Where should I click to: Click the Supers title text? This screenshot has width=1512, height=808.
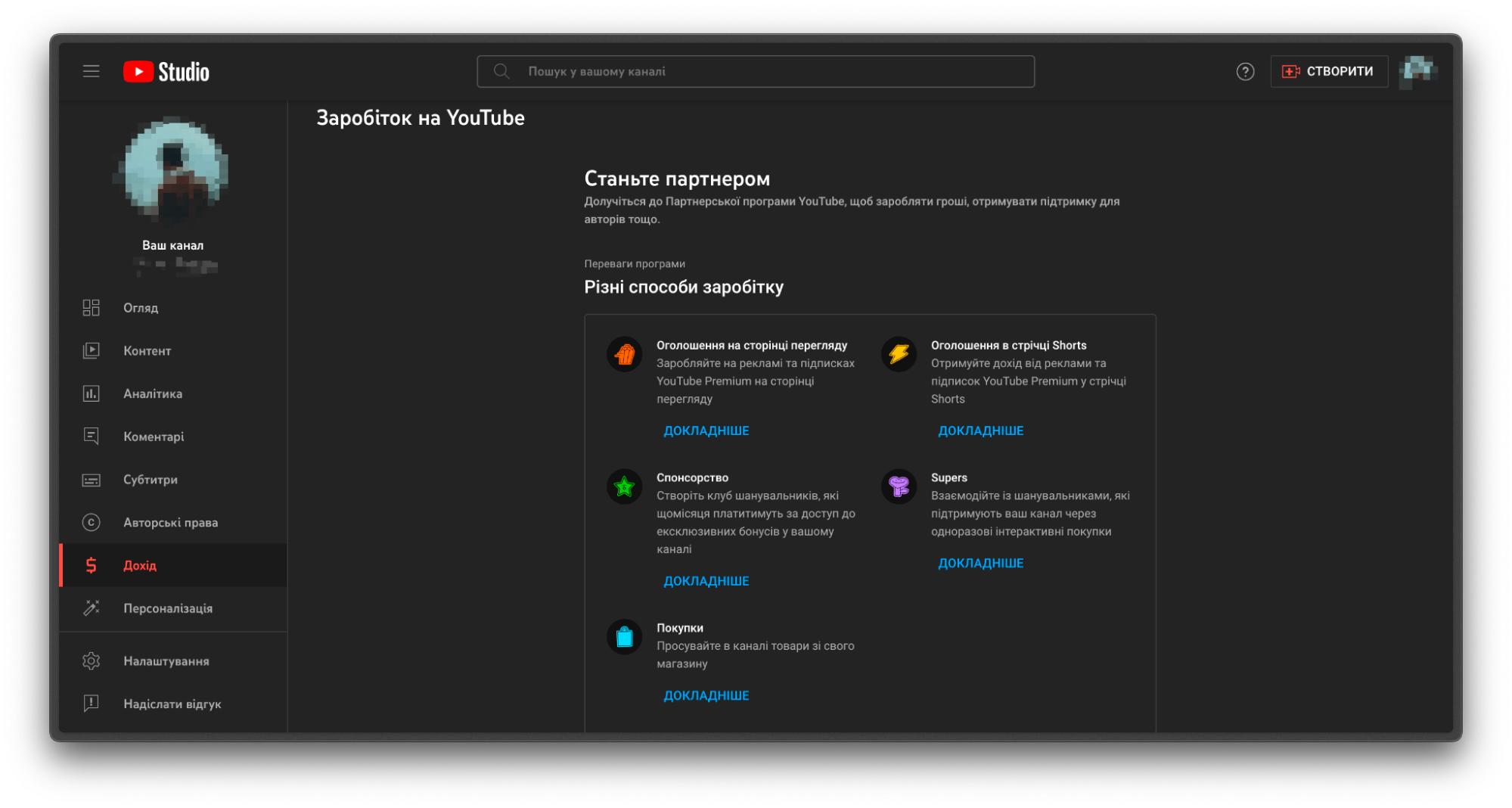[x=949, y=477]
